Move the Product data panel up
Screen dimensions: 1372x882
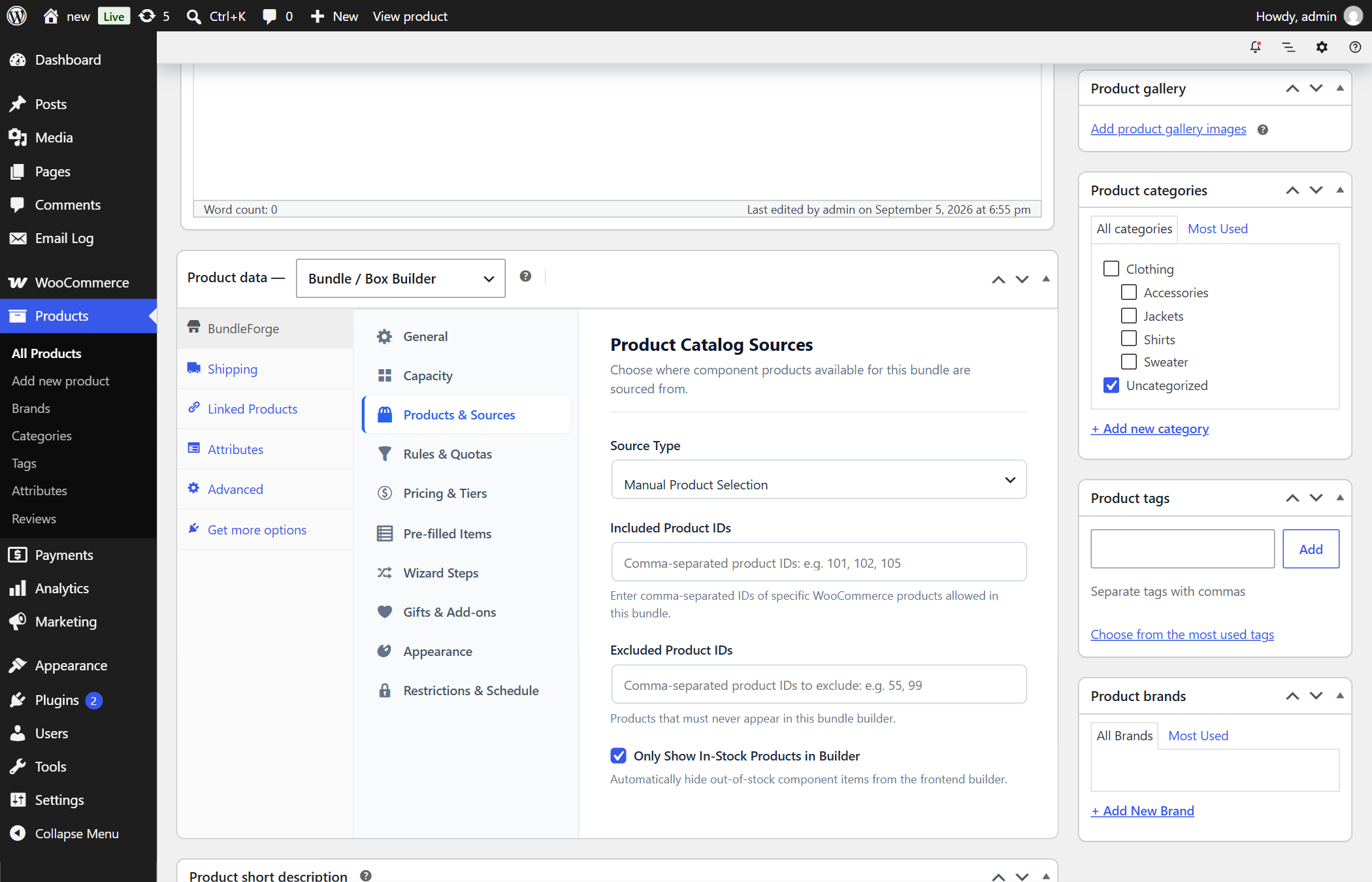[998, 280]
